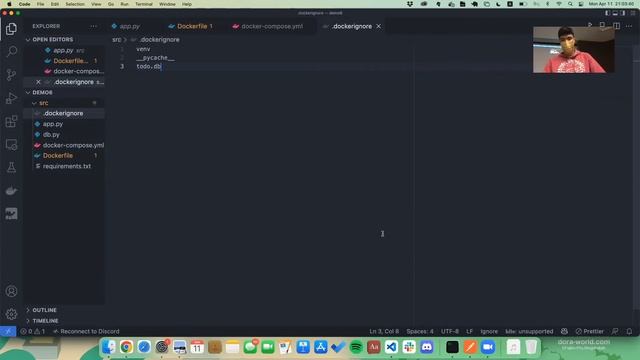Open the feedback icon in status bar

(615, 331)
